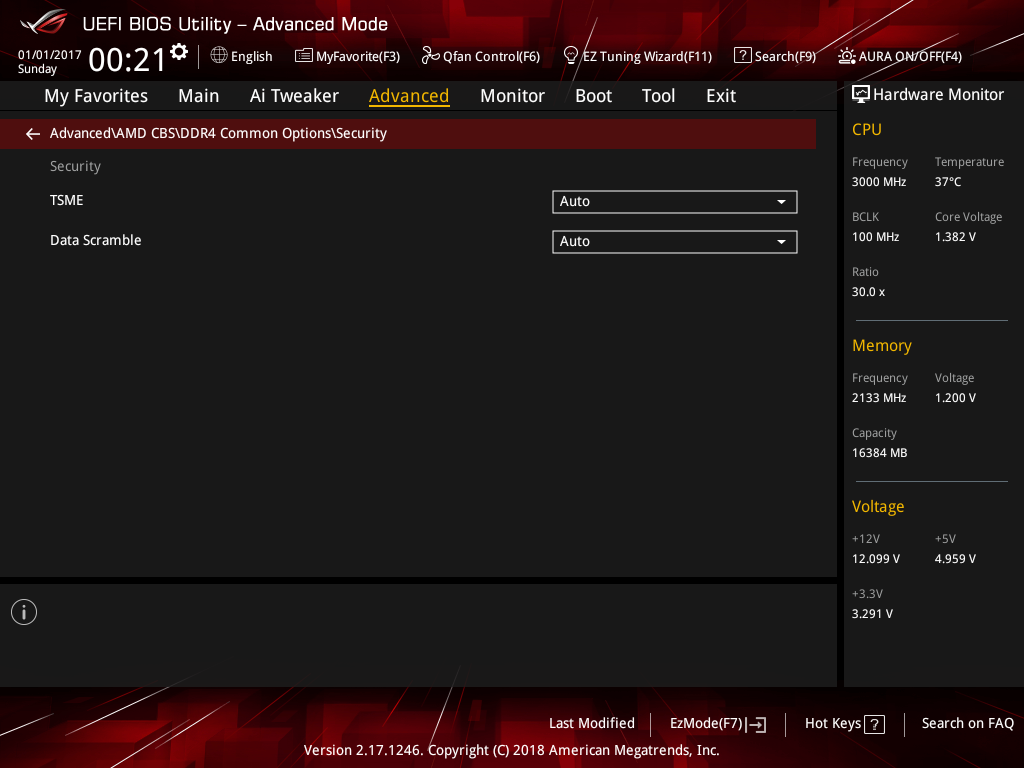
Task: Click Ratio value 30.0 x
Action: [x=869, y=292]
